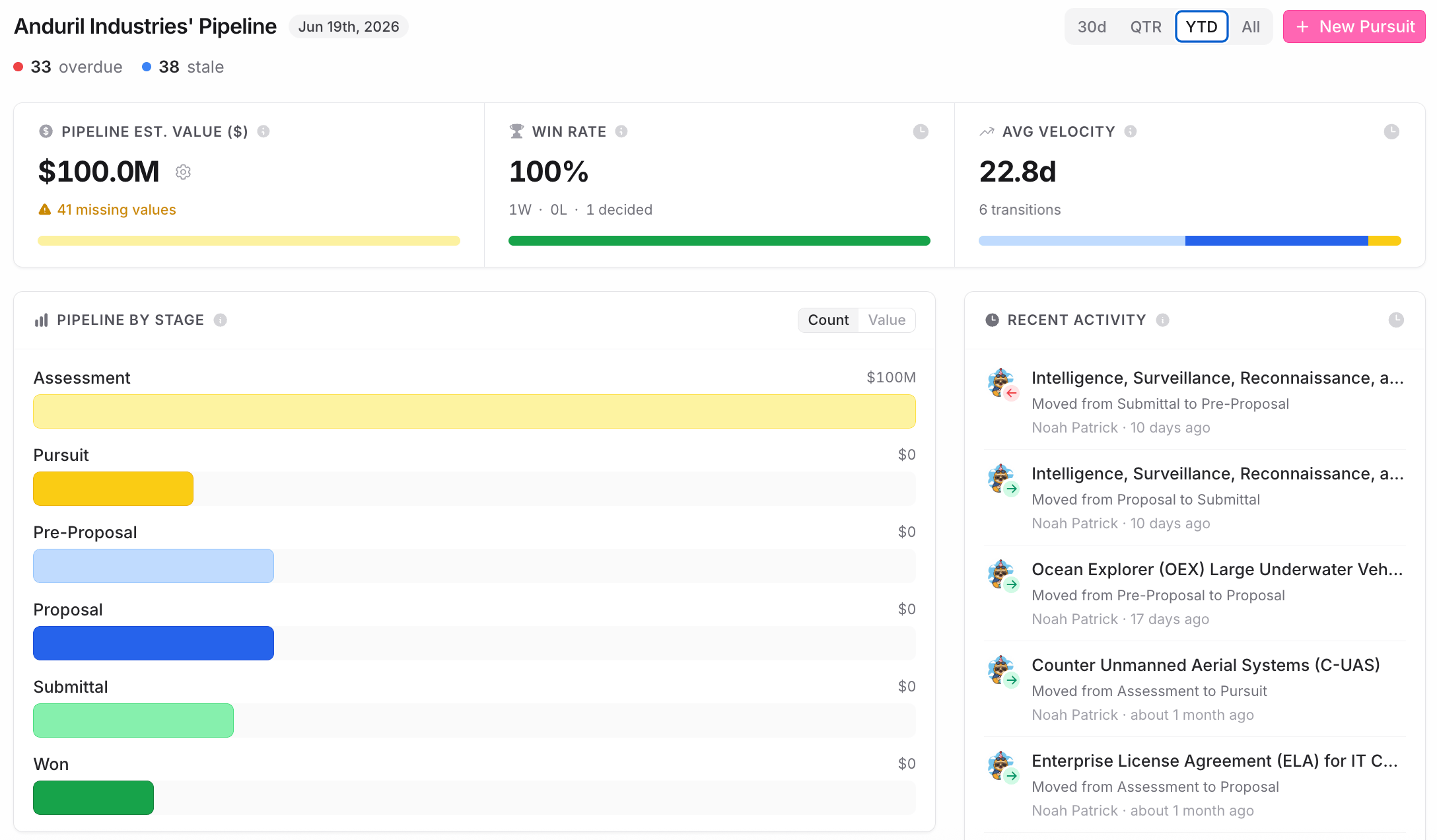The height and width of the screenshot is (840, 1437).
Task: Click the yellow pipeline value progress bar
Action: click(249, 241)
